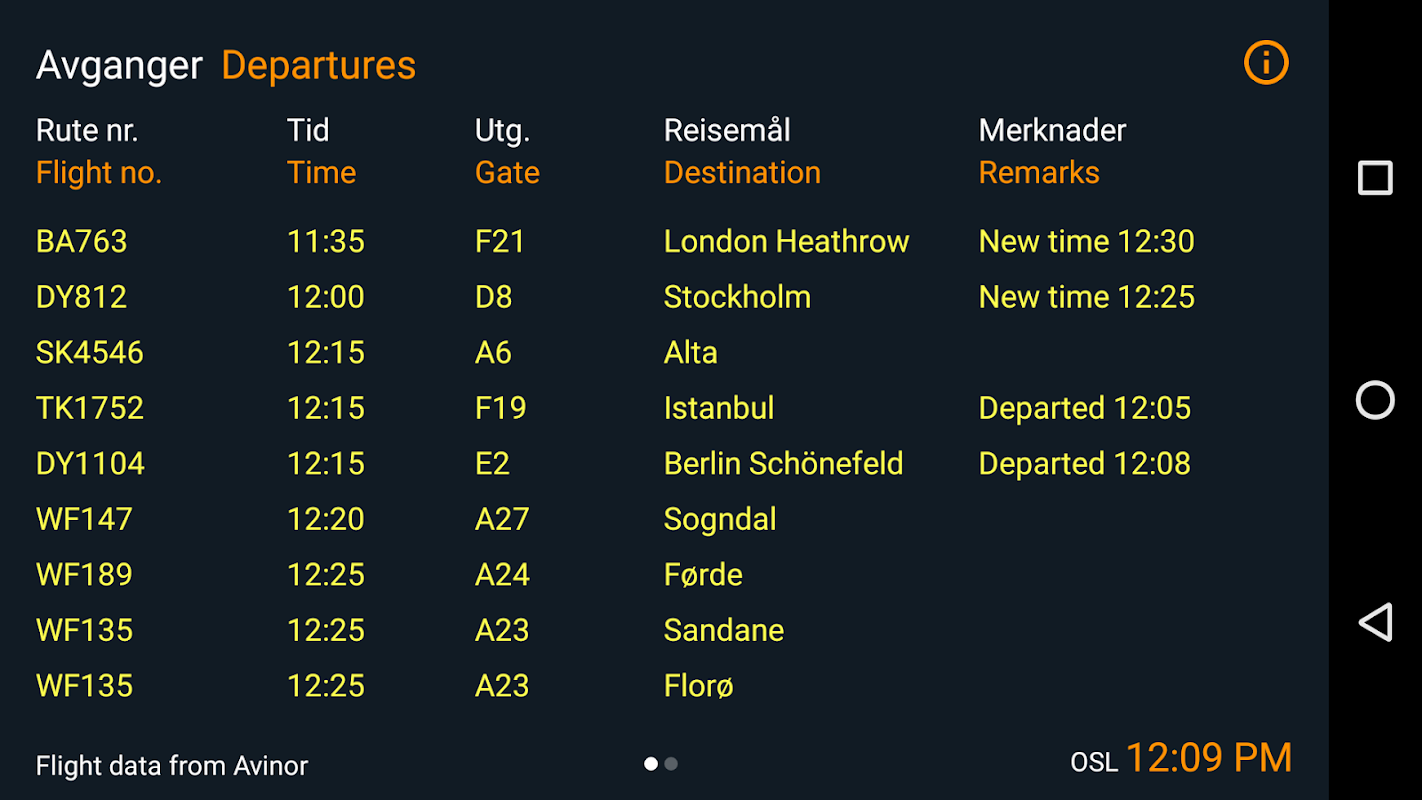This screenshot has height=800, width=1422.
Task: Select flight WF147 to Sogndal
Action: (84, 519)
